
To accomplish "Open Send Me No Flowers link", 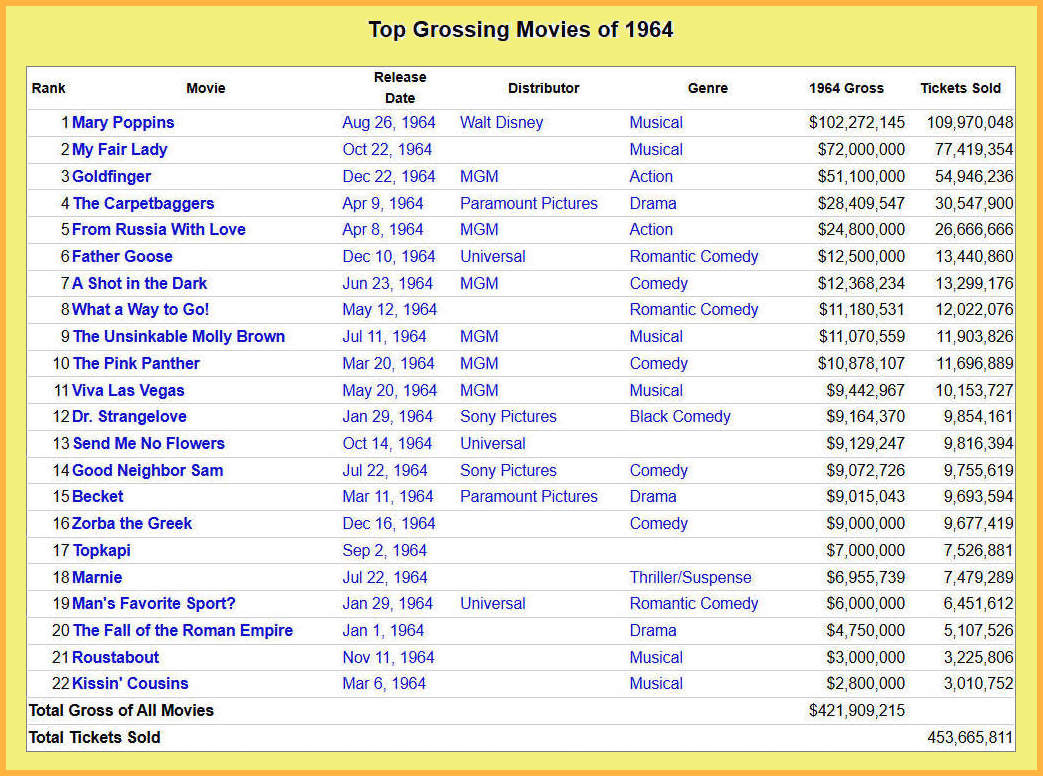I will [x=149, y=444].
